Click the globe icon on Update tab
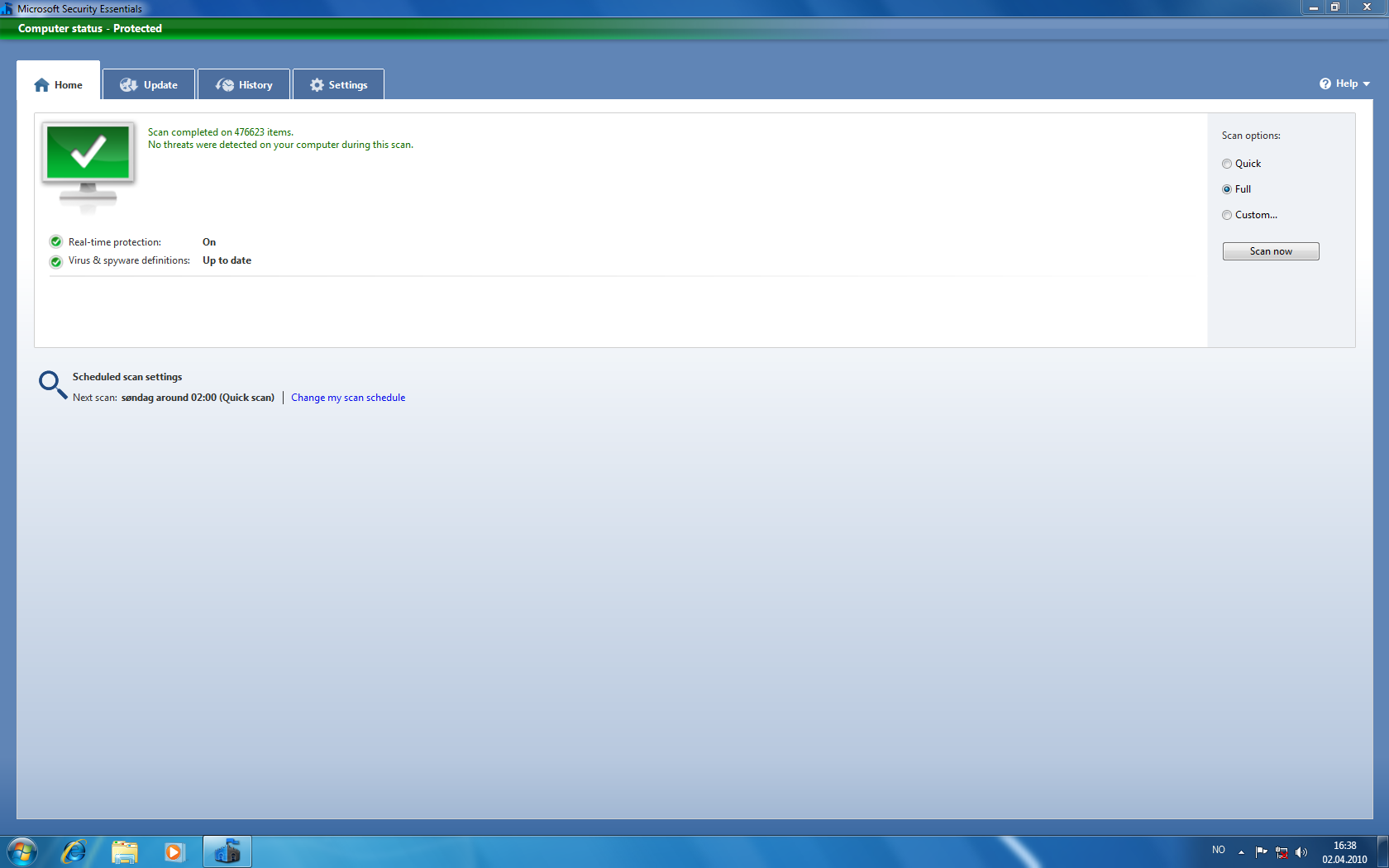Viewport: 1389px width, 868px height. coord(128,85)
